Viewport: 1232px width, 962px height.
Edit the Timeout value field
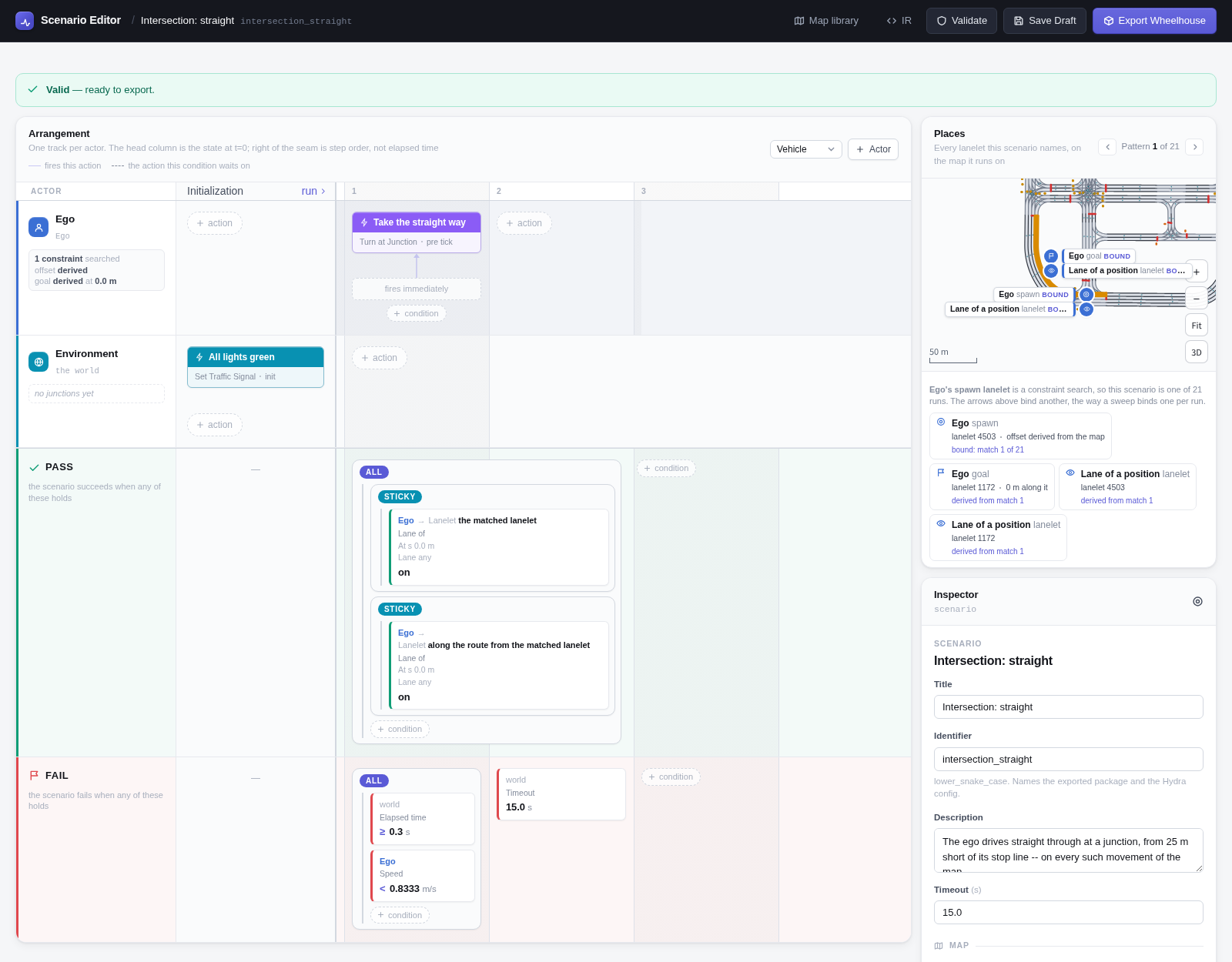1069,913
